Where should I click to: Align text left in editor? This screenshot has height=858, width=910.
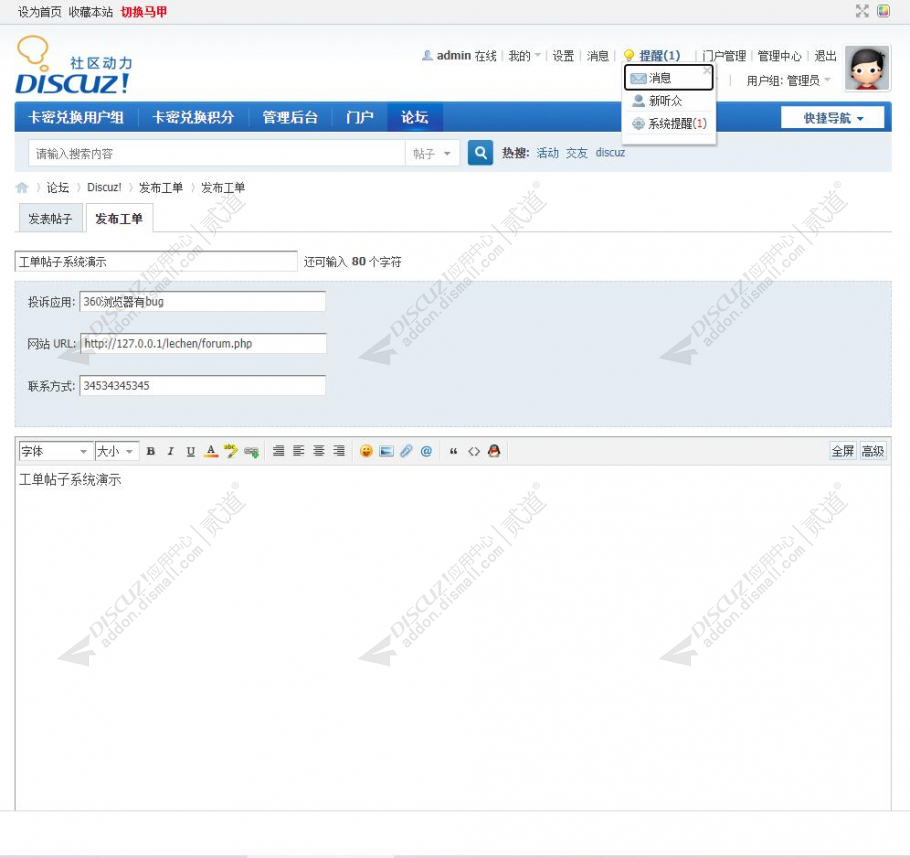point(298,451)
